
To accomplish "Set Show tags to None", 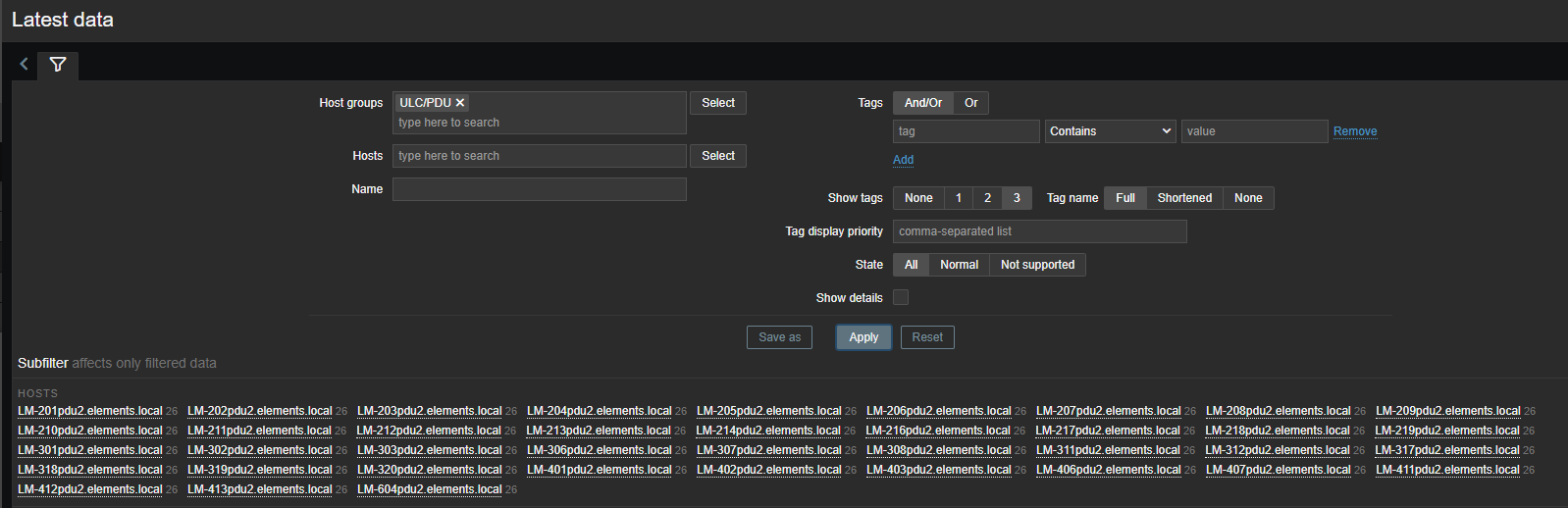I will coord(918,198).
